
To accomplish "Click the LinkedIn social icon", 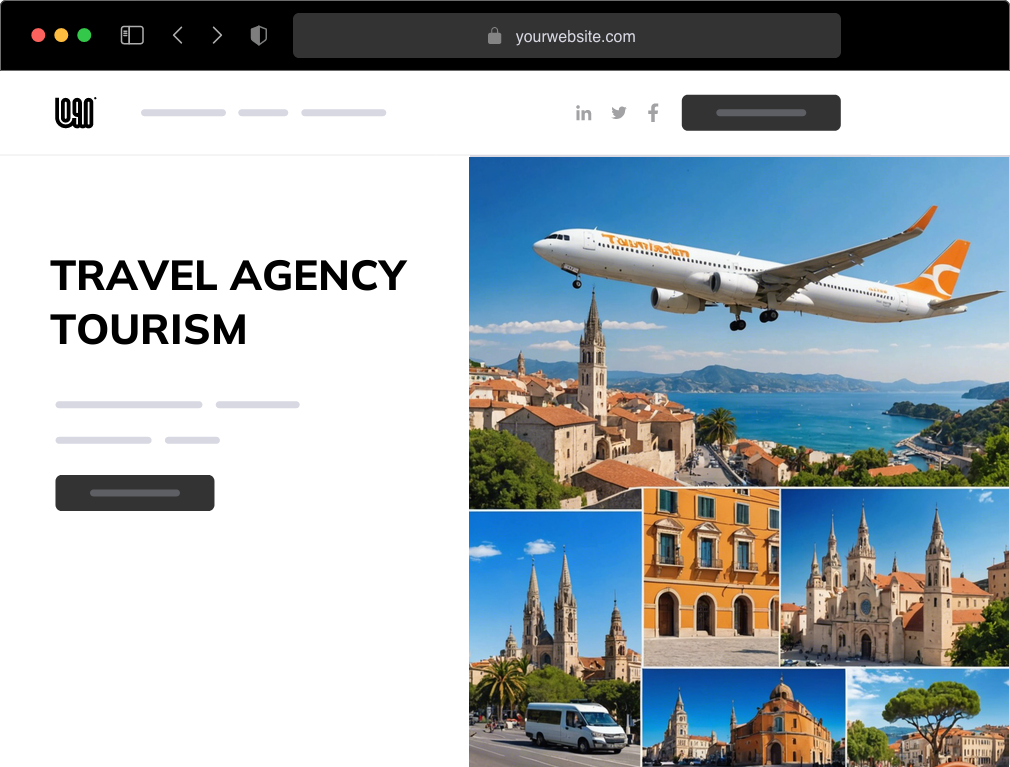I will [x=584, y=113].
